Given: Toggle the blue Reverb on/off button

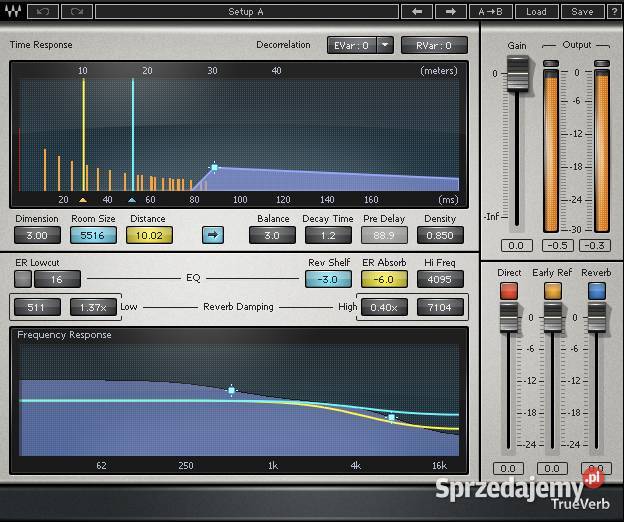Looking at the screenshot, I should pyautogui.click(x=597, y=291).
